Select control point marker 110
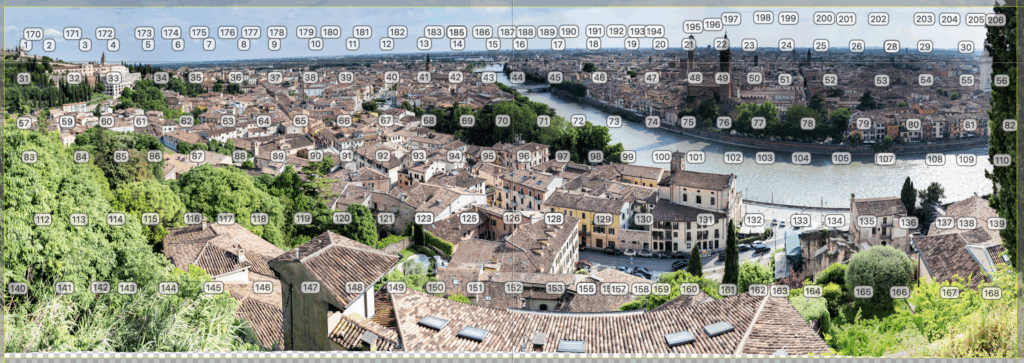1024x363 pixels. [1002, 160]
